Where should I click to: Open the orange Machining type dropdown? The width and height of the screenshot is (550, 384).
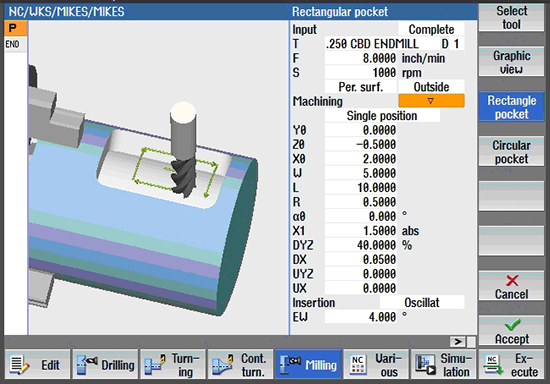[x=431, y=101]
